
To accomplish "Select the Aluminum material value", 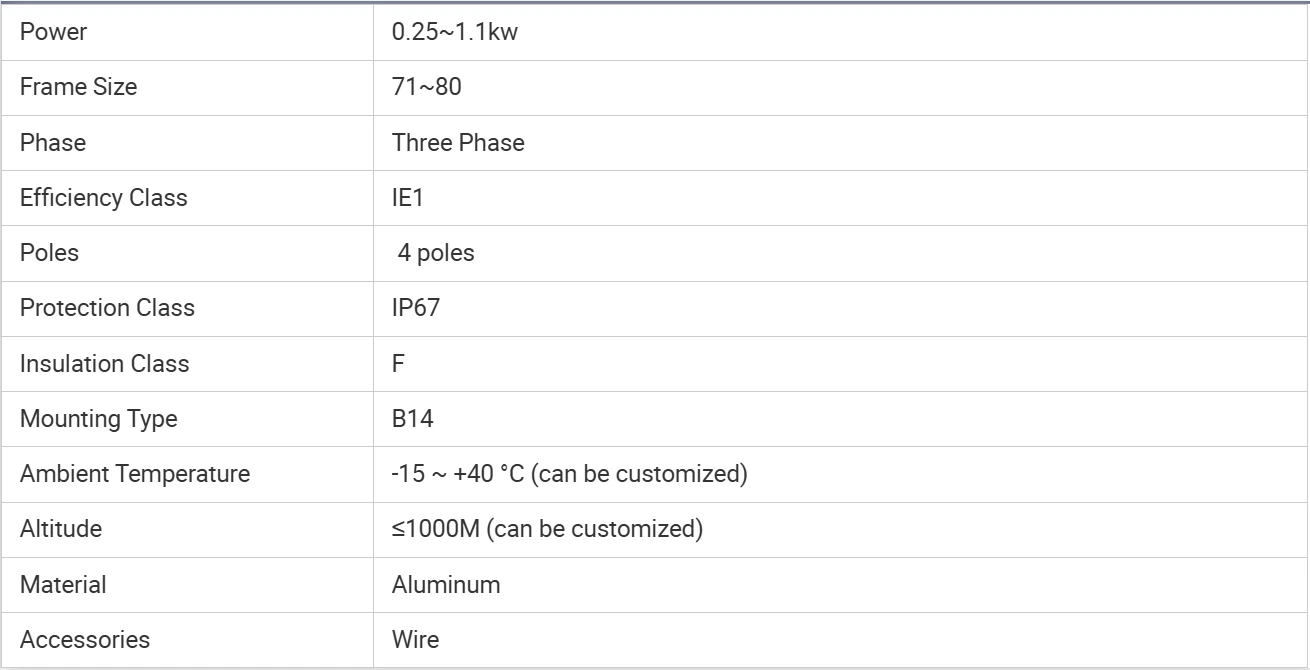I will click(x=446, y=585).
